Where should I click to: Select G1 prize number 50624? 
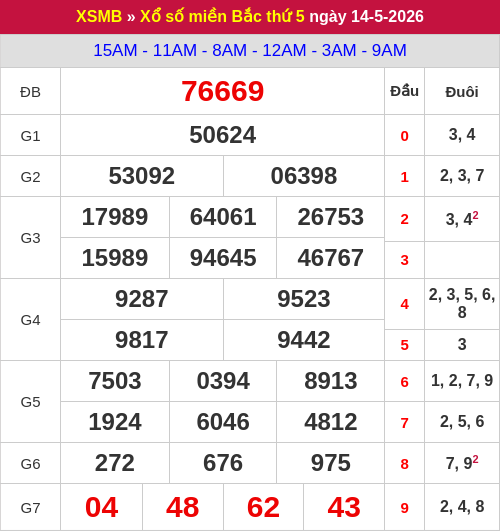tap(222, 135)
